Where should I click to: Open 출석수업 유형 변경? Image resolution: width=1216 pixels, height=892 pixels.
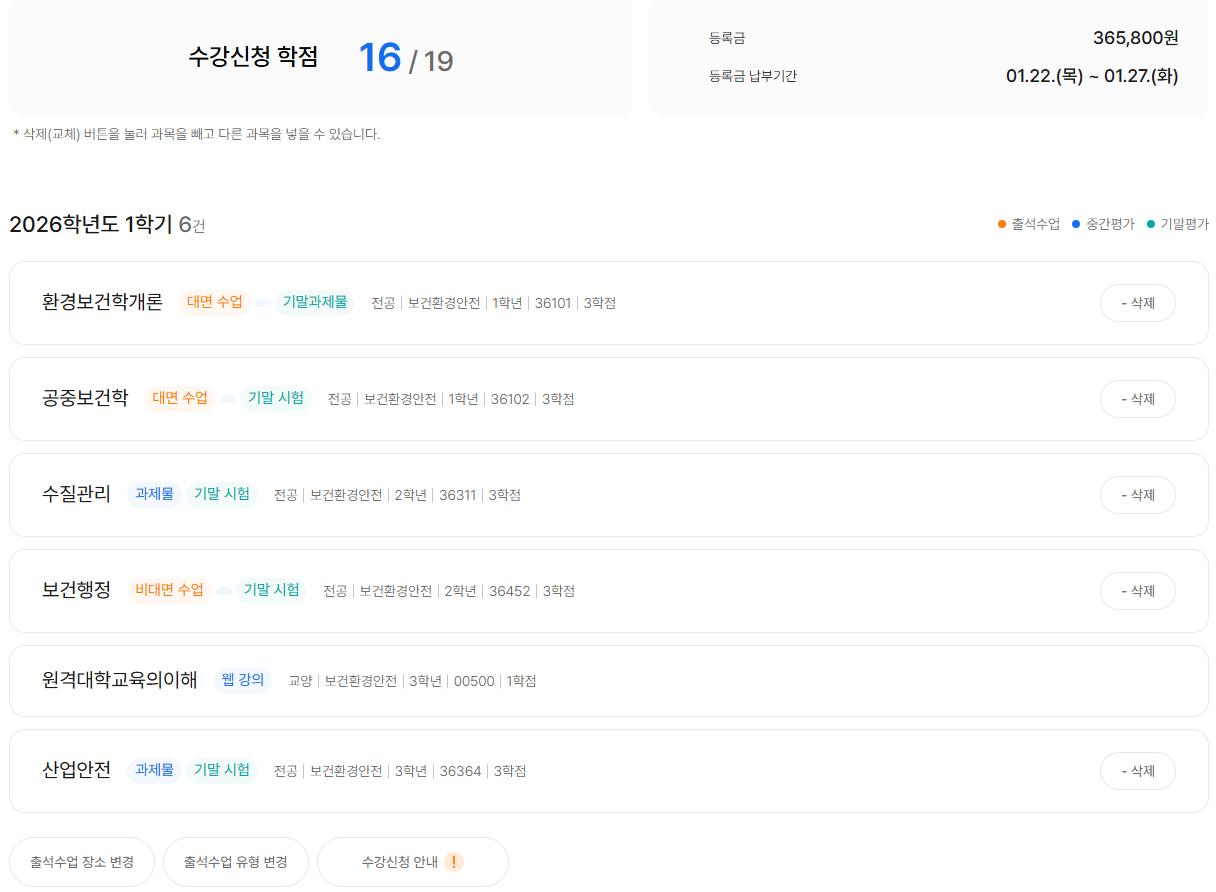236,862
